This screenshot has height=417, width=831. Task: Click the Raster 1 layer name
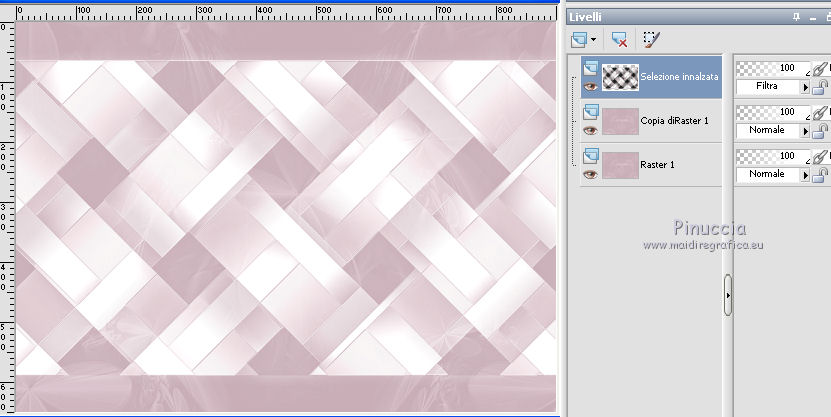coord(657,165)
